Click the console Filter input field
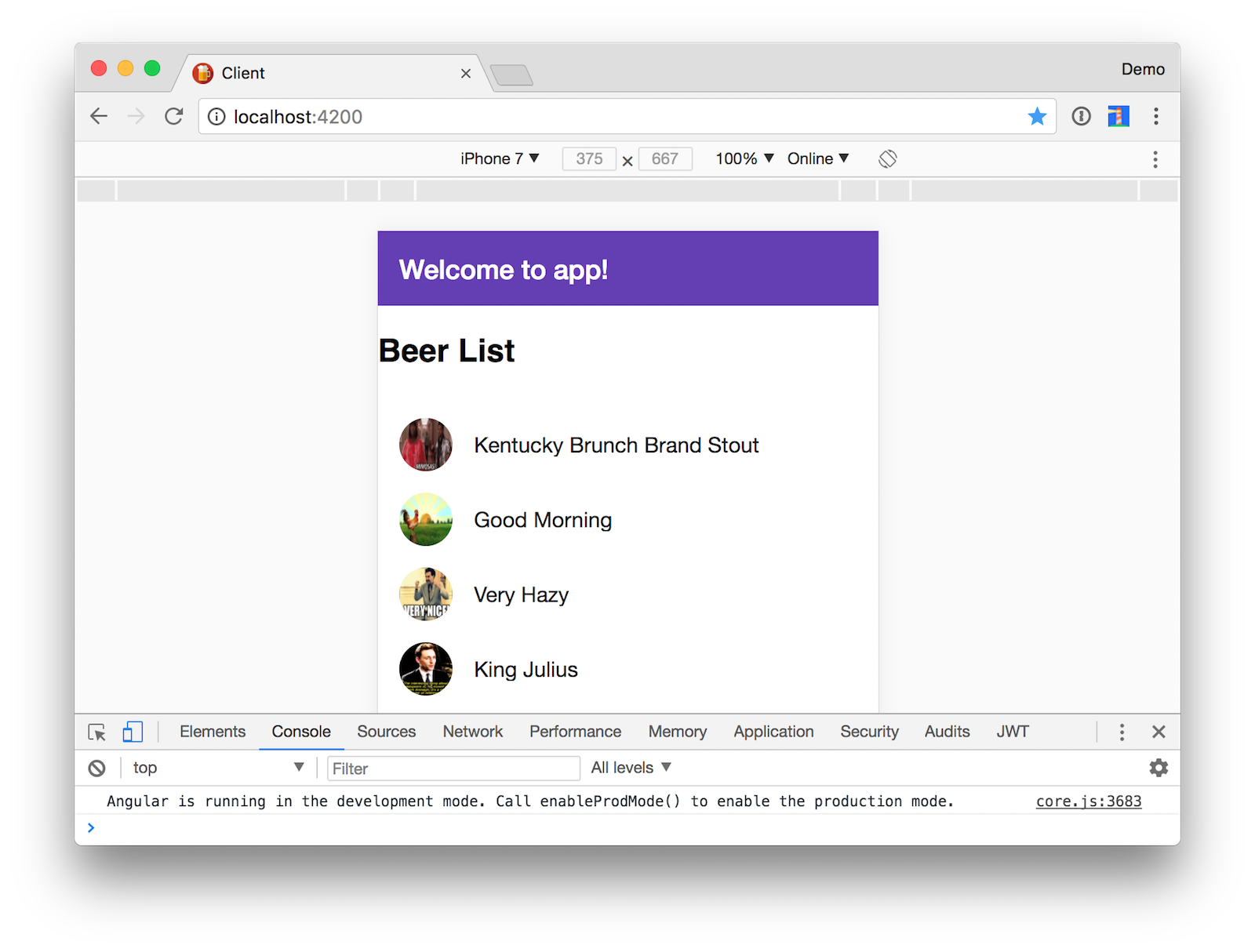The image size is (1255, 952). [453, 769]
